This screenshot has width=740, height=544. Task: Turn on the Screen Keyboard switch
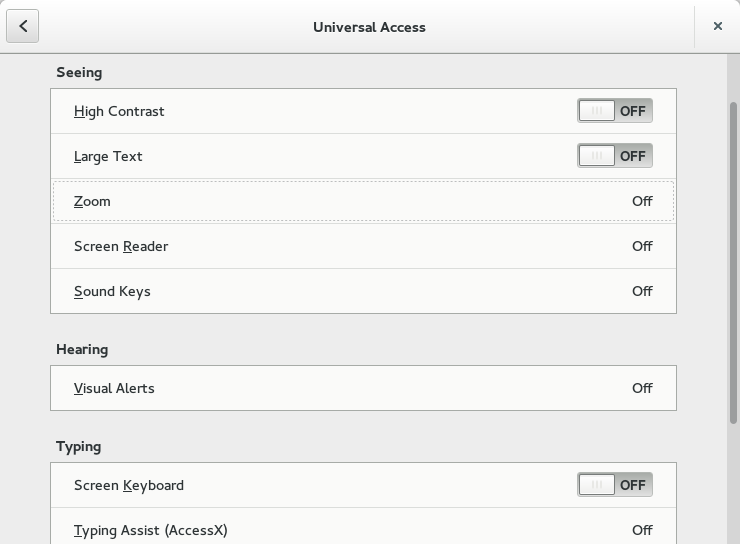coord(614,485)
